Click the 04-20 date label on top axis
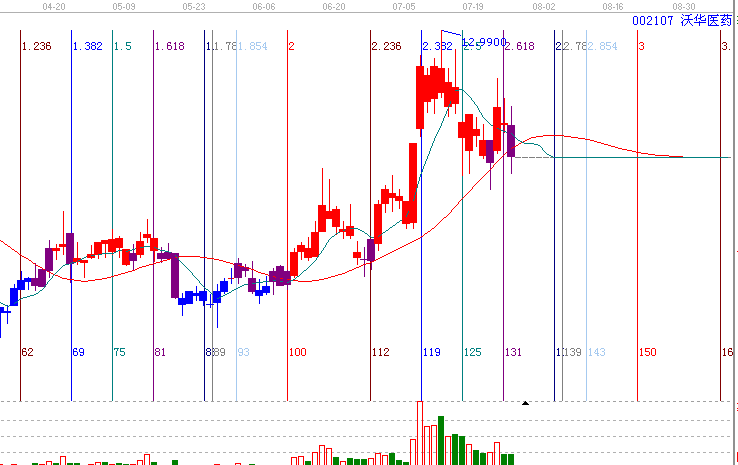 (55, 6)
